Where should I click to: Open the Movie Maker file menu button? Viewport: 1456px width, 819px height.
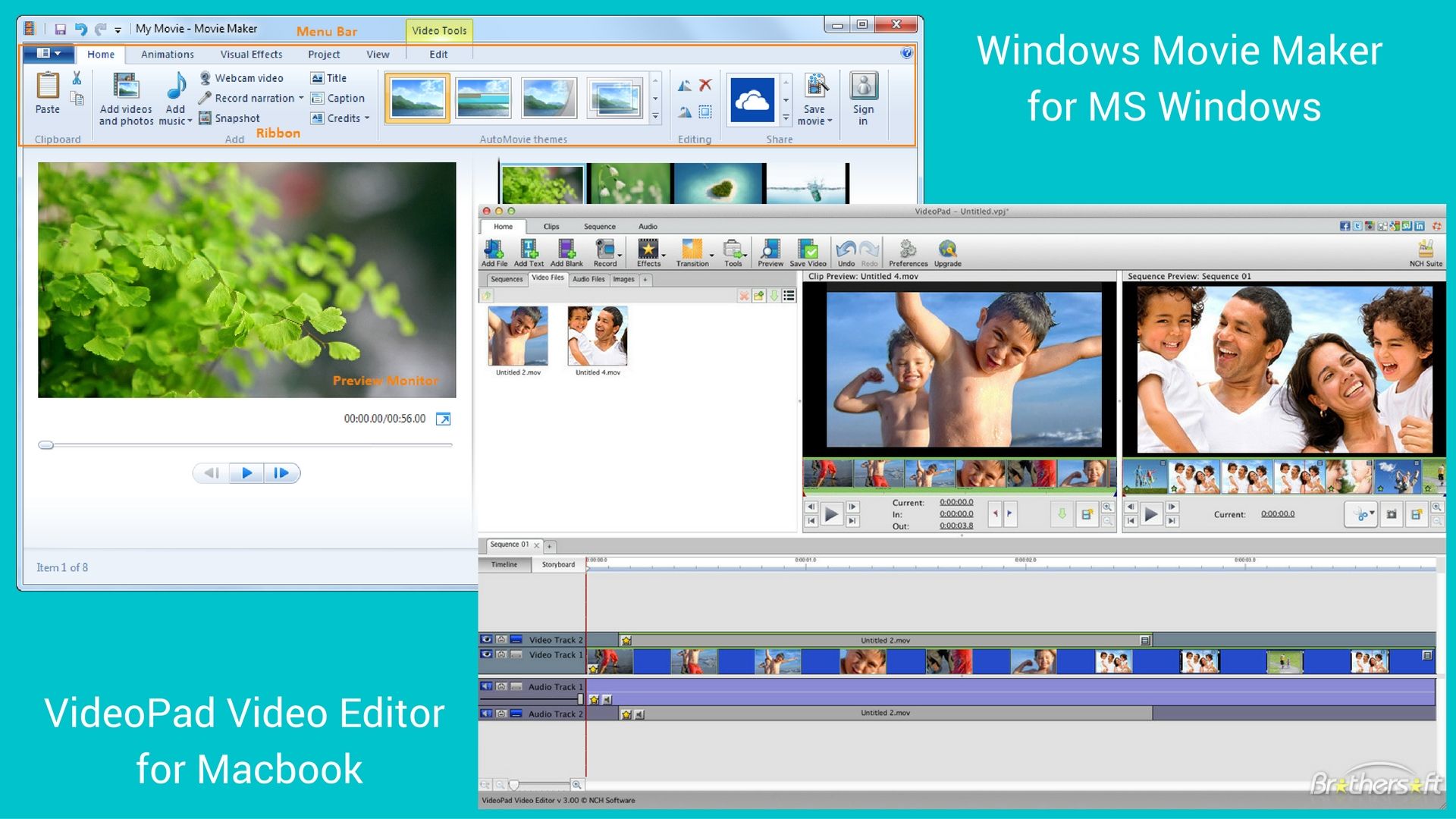[49, 53]
